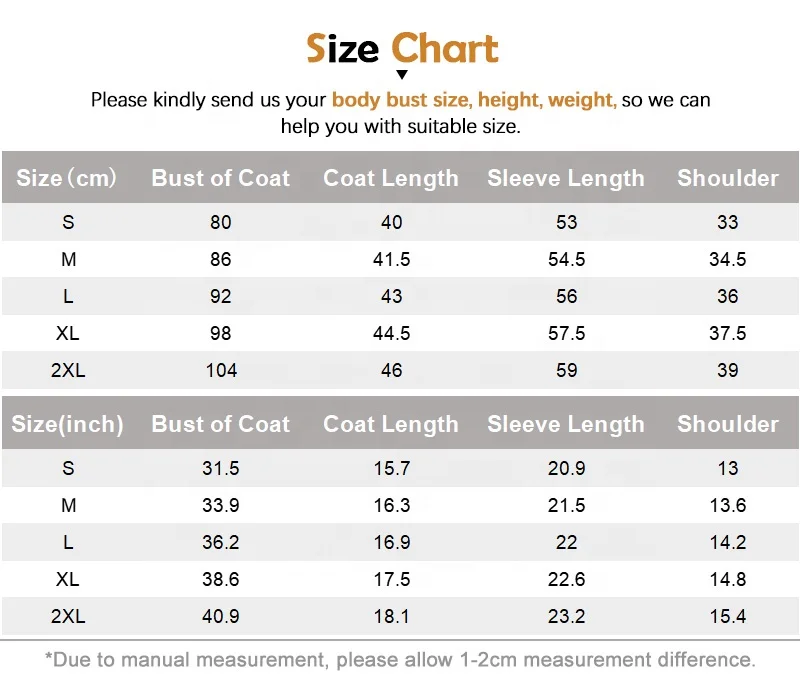800x678 pixels.
Task: Click Bust of Coat header in cm table
Action: (x=221, y=178)
